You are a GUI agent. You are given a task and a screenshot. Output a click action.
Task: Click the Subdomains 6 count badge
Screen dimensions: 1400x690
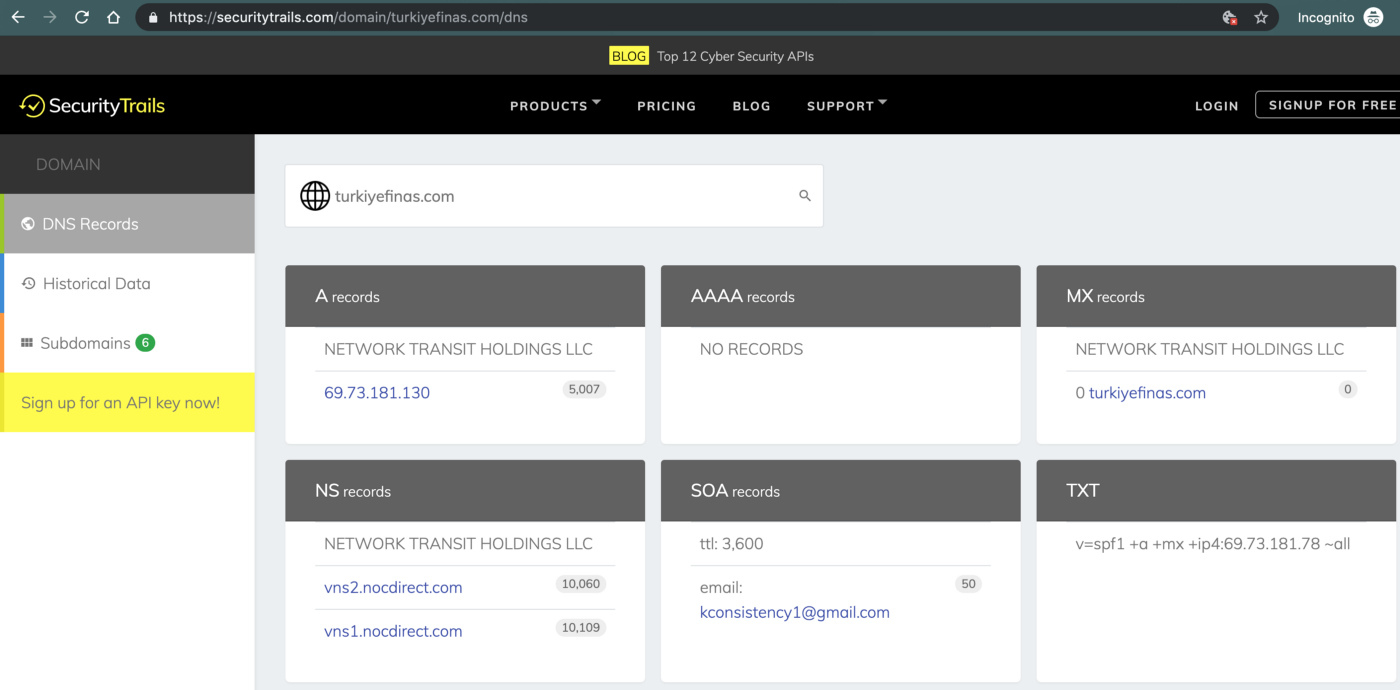(145, 343)
